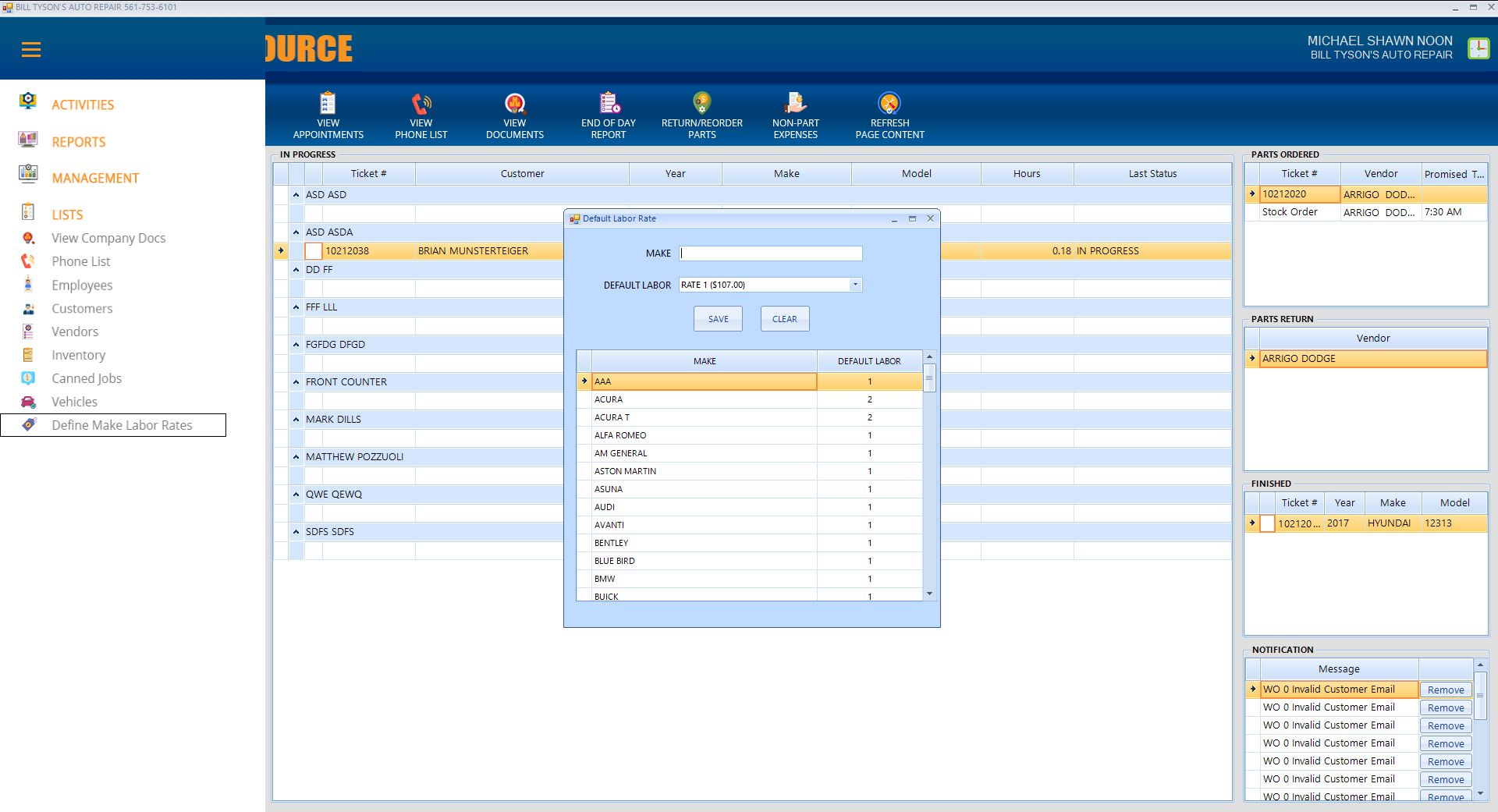Click inside the Make text field

click(770, 254)
